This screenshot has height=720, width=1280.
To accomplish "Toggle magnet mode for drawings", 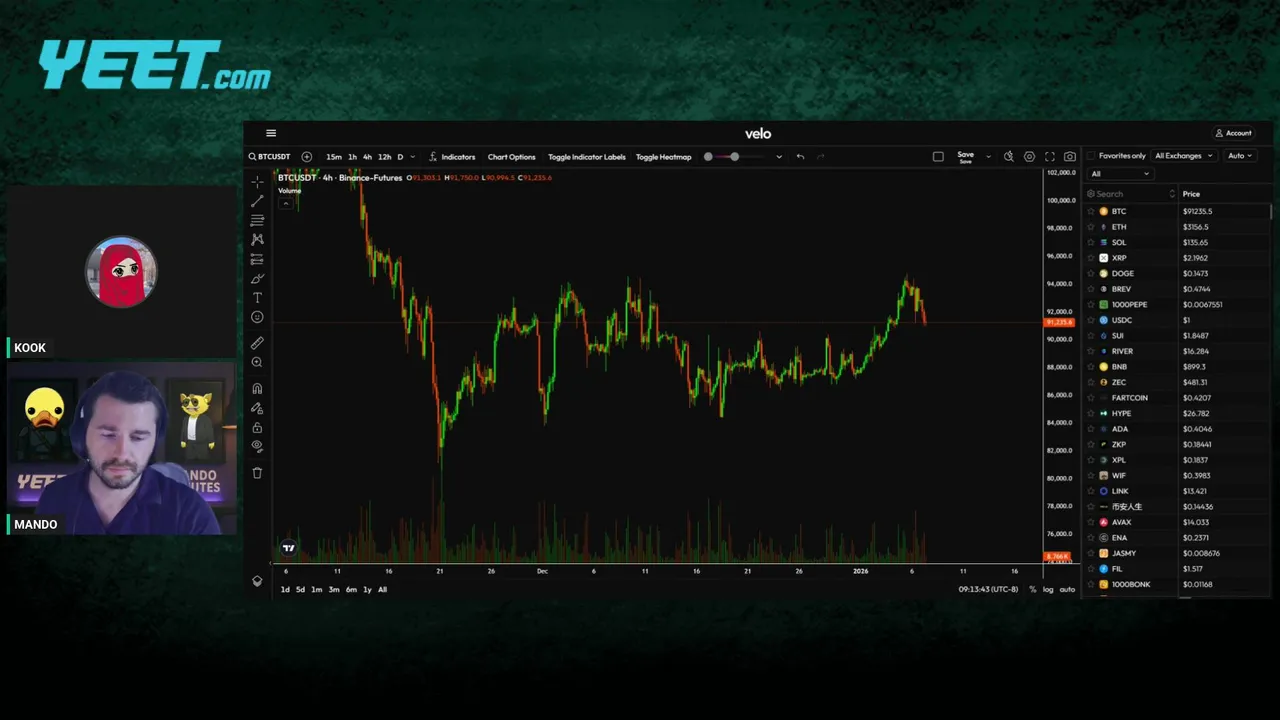I will (x=257, y=388).
